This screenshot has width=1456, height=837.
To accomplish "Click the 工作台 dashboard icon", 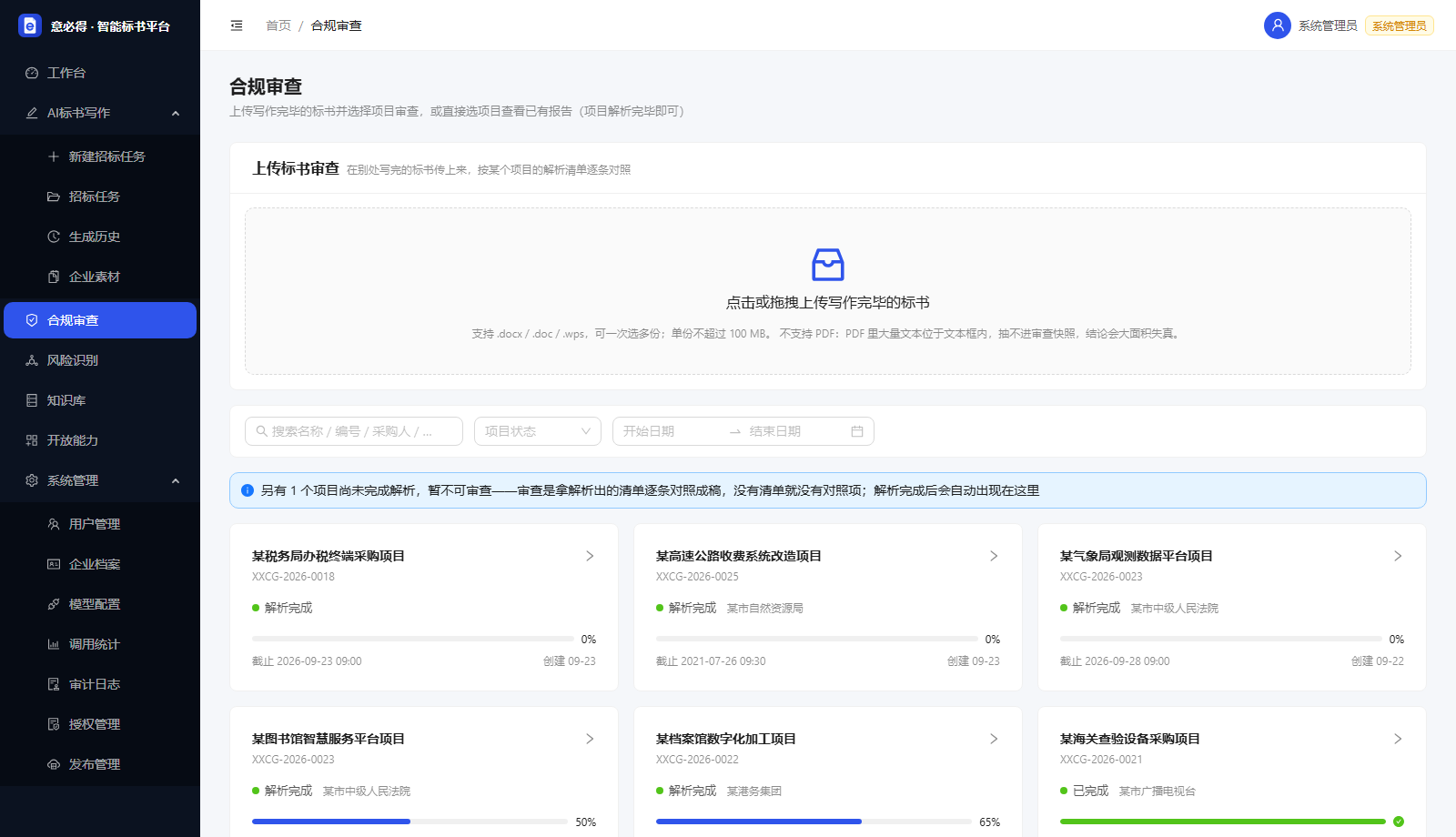I will pyautogui.click(x=32, y=73).
